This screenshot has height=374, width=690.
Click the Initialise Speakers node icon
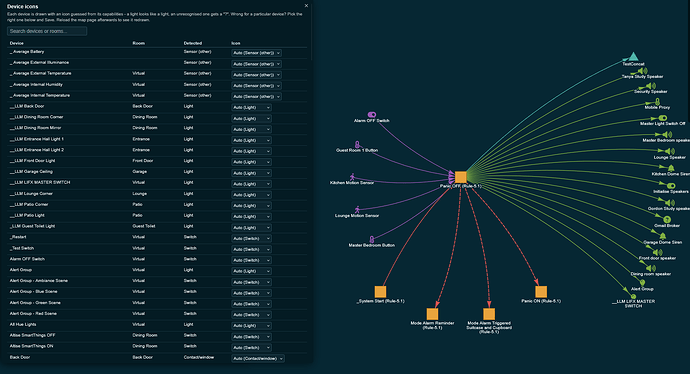pyautogui.click(x=671, y=186)
